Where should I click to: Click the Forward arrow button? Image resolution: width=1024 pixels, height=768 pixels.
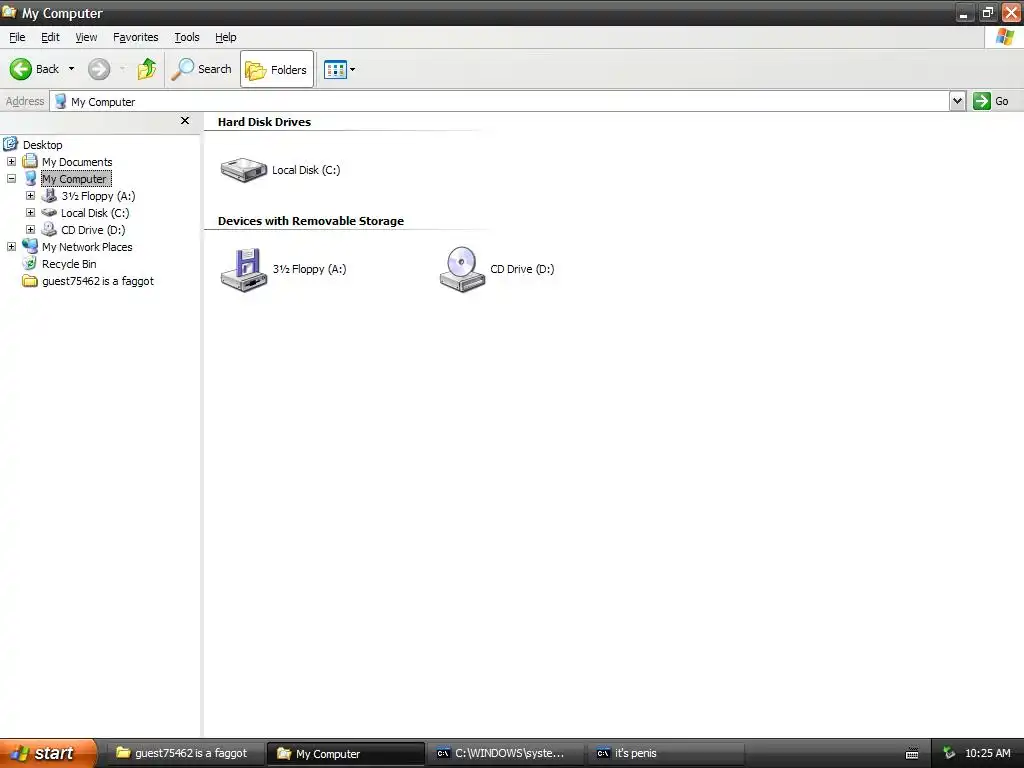(x=99, y=69)
